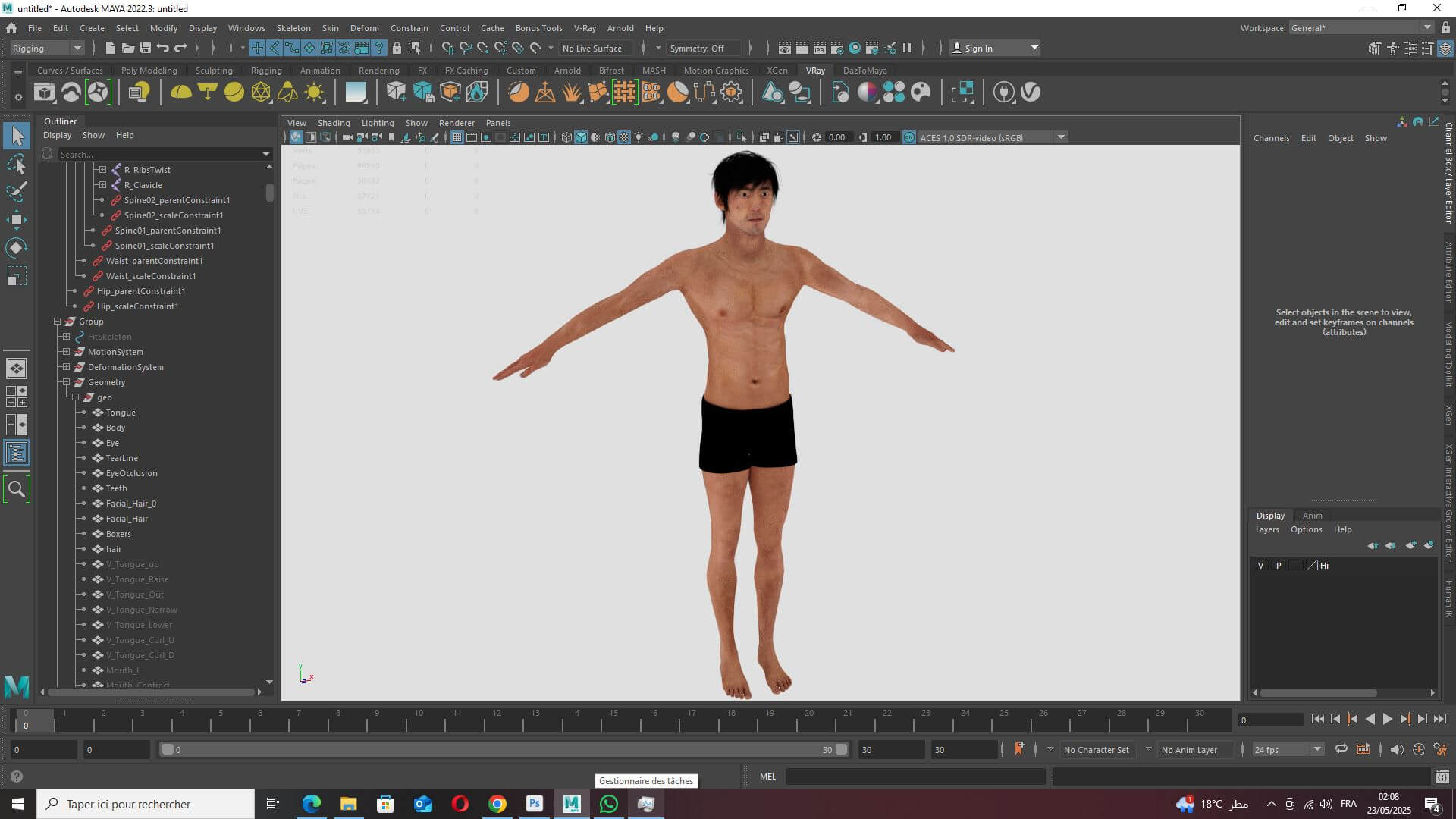Viewport: 1456px width, 819px height.
Task: Open the Script Editor icon at bottom right
Action: [x=1442, y=777]
